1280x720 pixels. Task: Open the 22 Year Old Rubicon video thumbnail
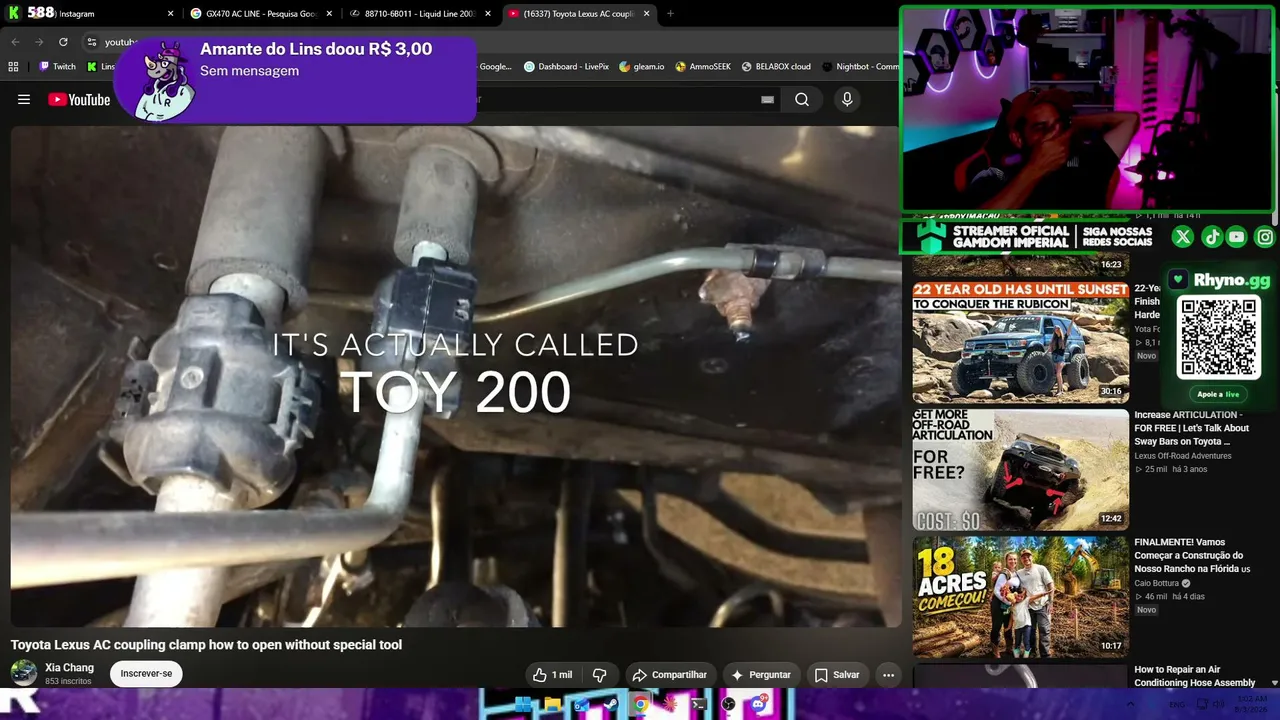coord(1020,342)
